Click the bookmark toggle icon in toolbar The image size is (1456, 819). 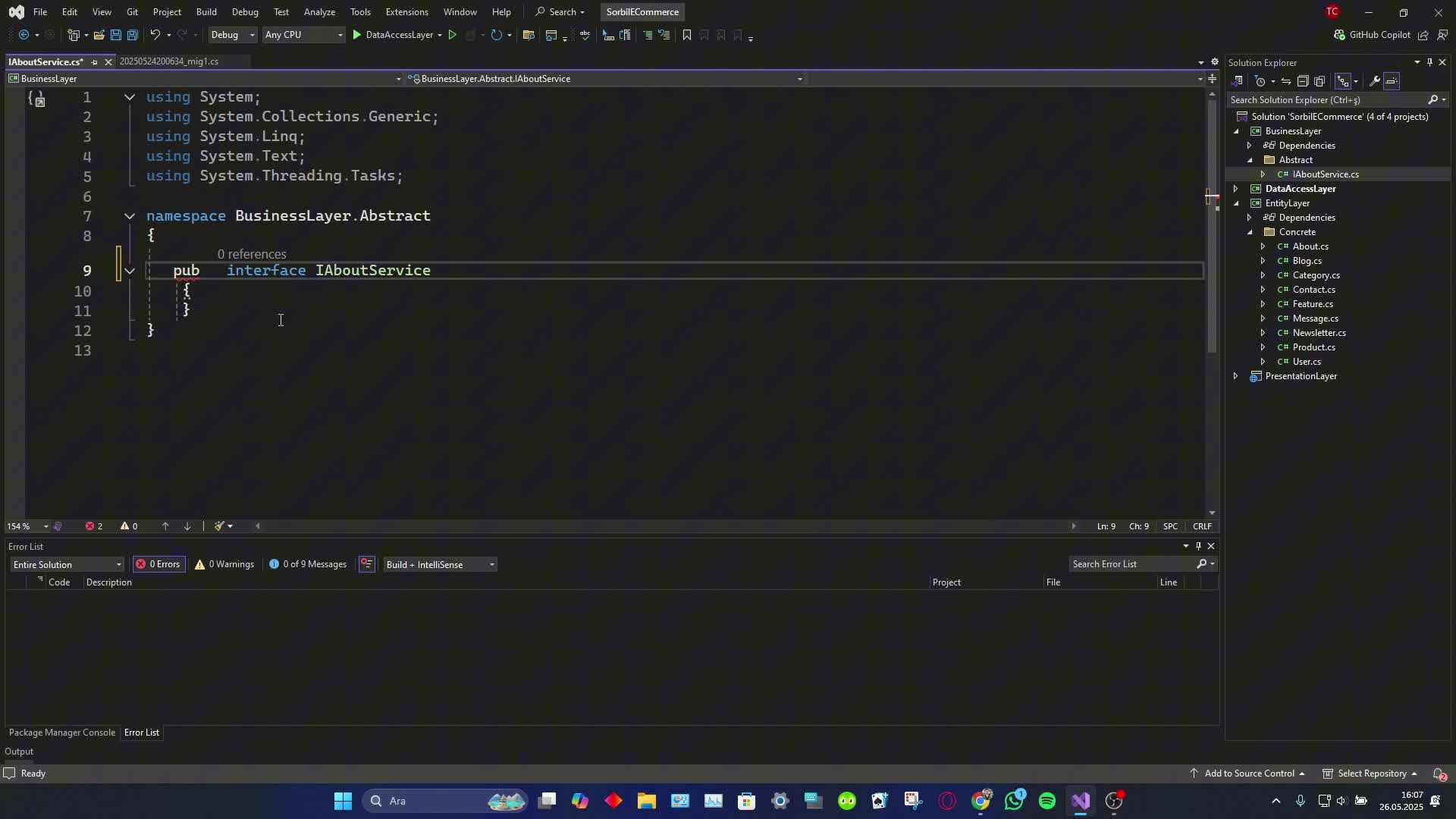[687, 35]
